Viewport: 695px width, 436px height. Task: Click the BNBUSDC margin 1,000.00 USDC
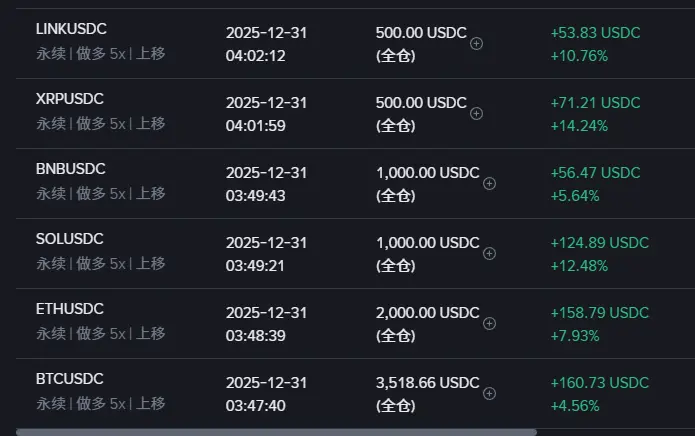click(x=427, y=173)
